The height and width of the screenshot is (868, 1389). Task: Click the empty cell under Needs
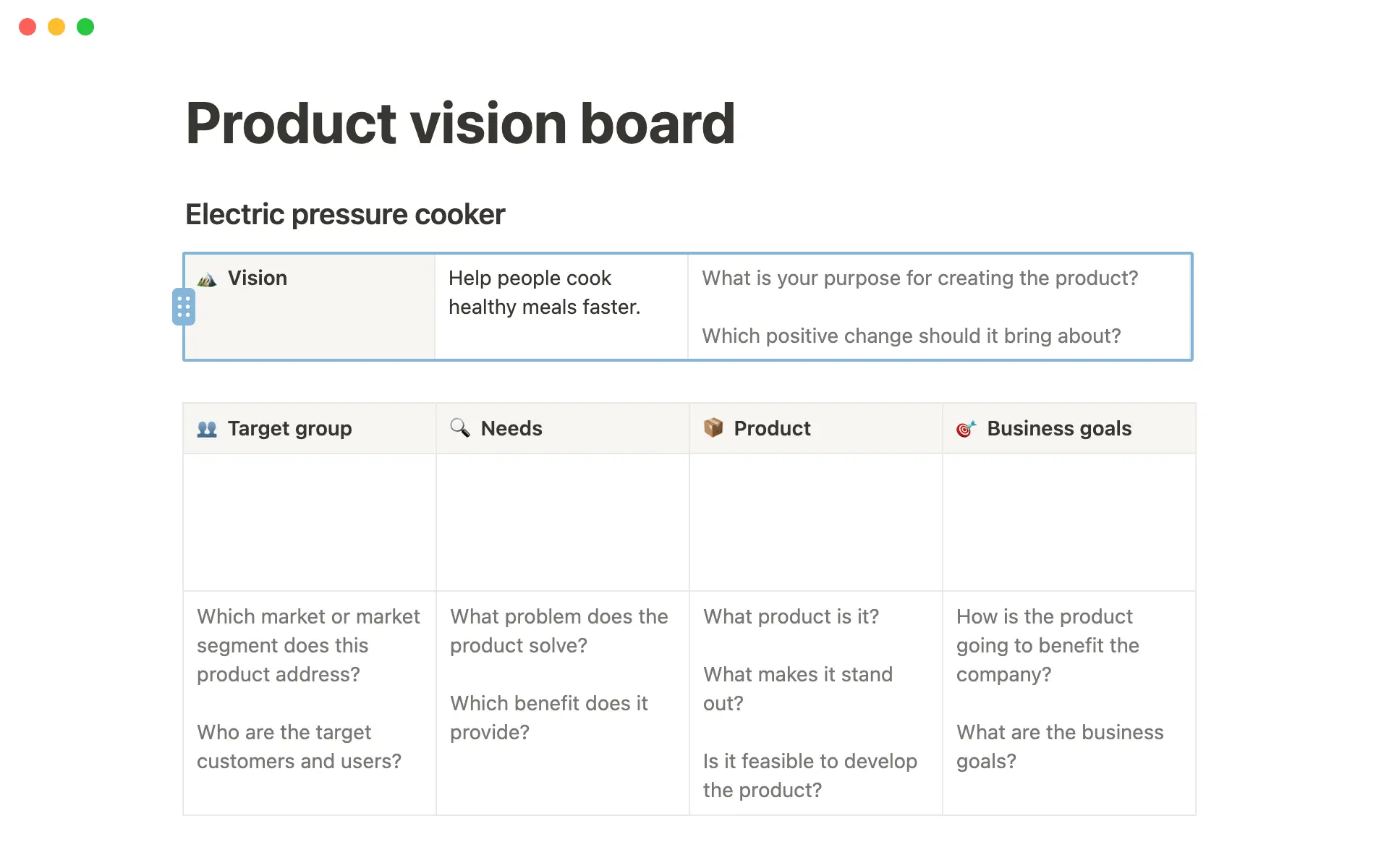562,522
